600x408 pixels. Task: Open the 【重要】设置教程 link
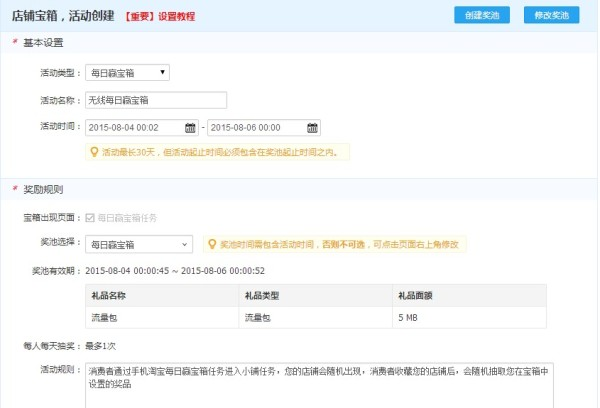[x=160, y=16]
